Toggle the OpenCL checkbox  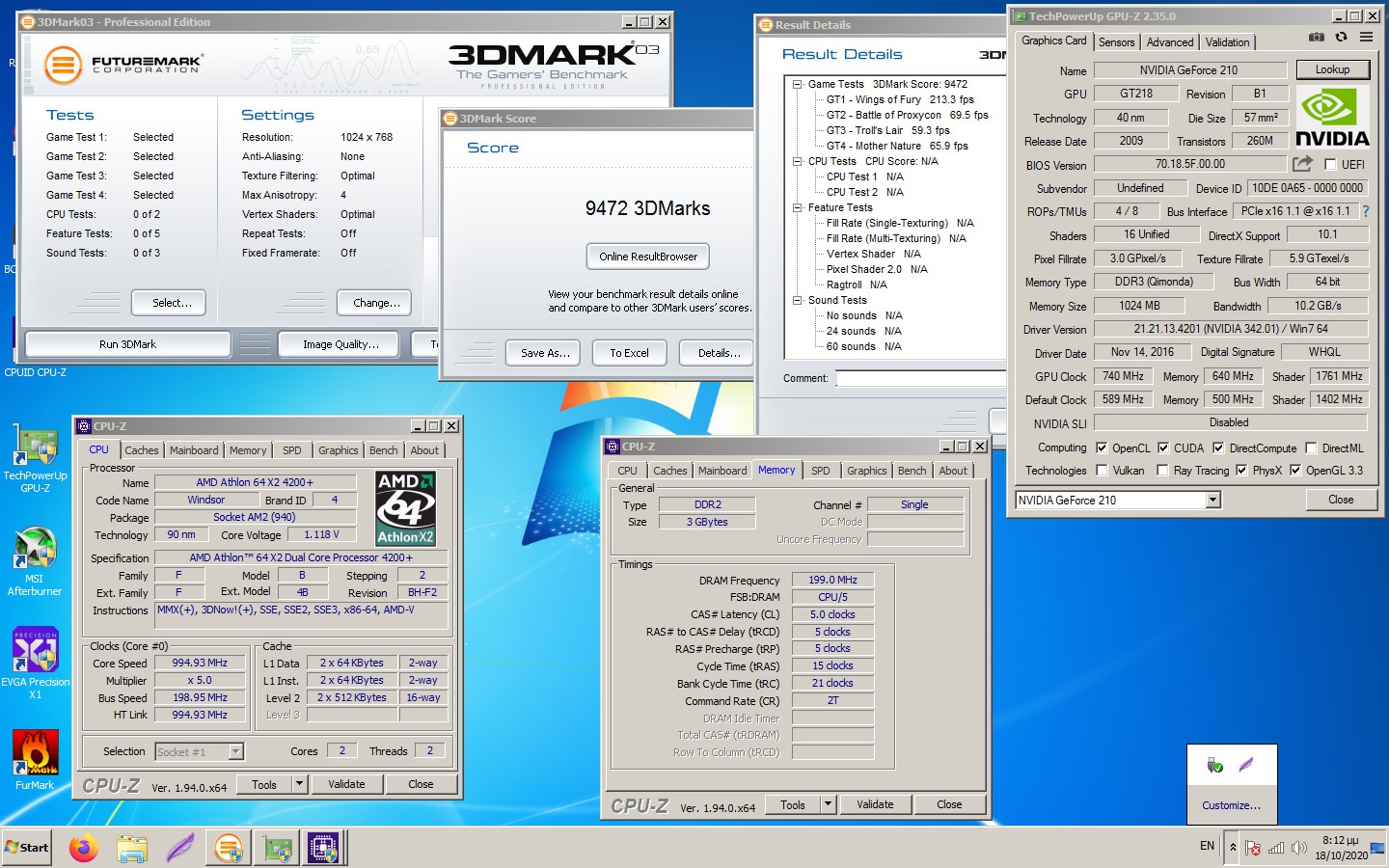point(1102,448)
